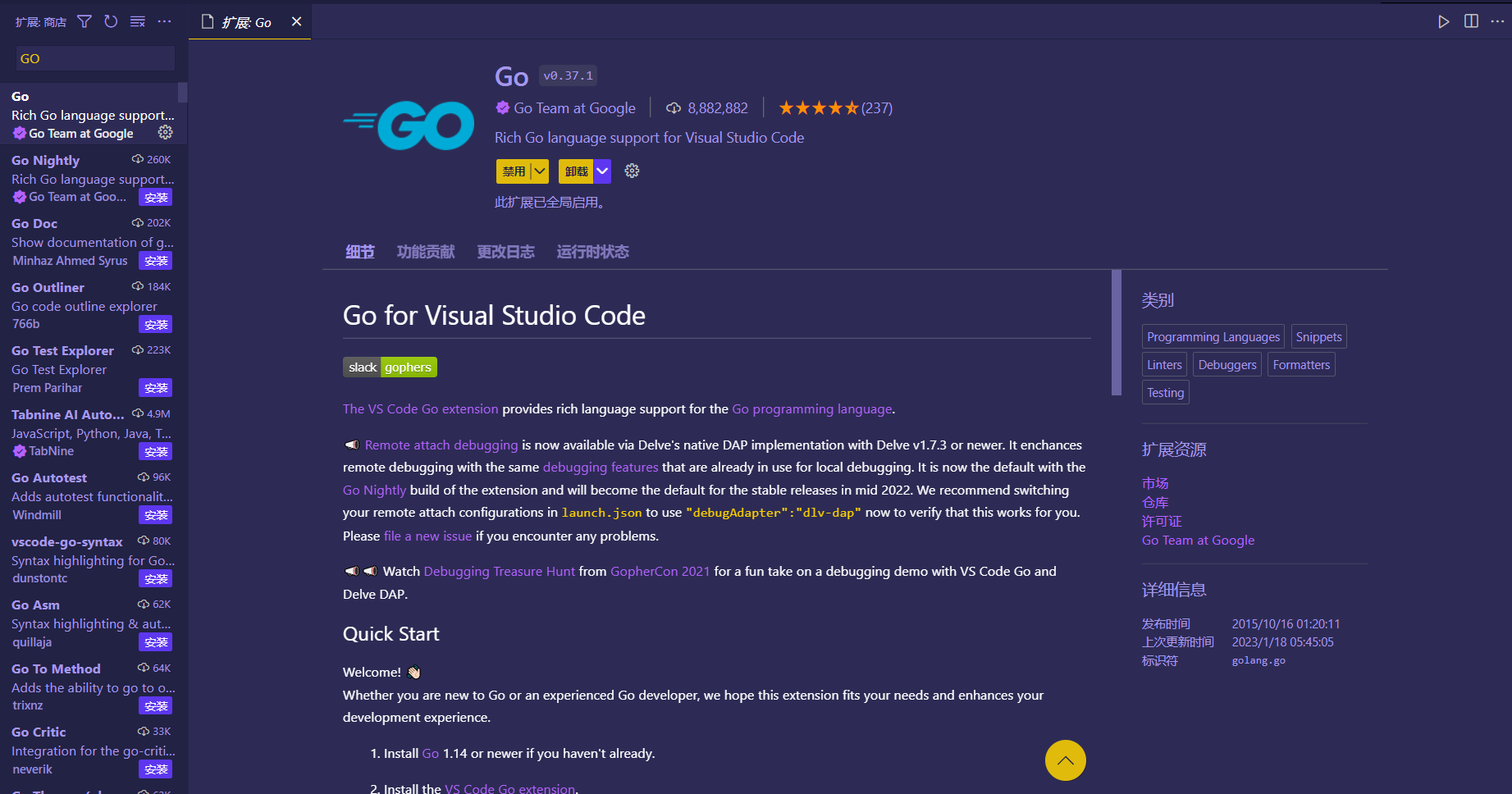Expand the uninstall button dropdown arrow
The image size is (1512, 794).
[x=602, y=171]
